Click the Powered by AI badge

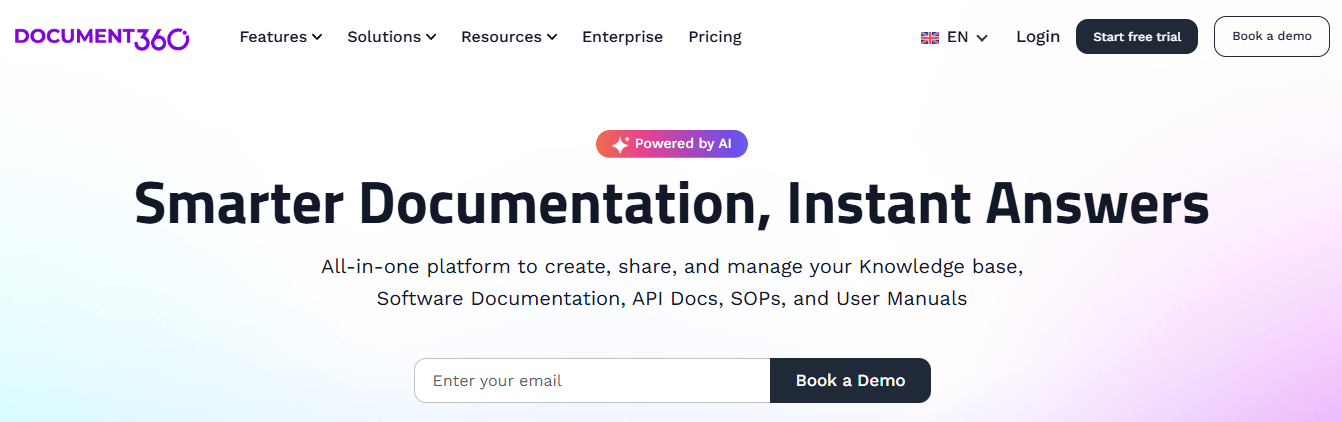tap(672, 144)
